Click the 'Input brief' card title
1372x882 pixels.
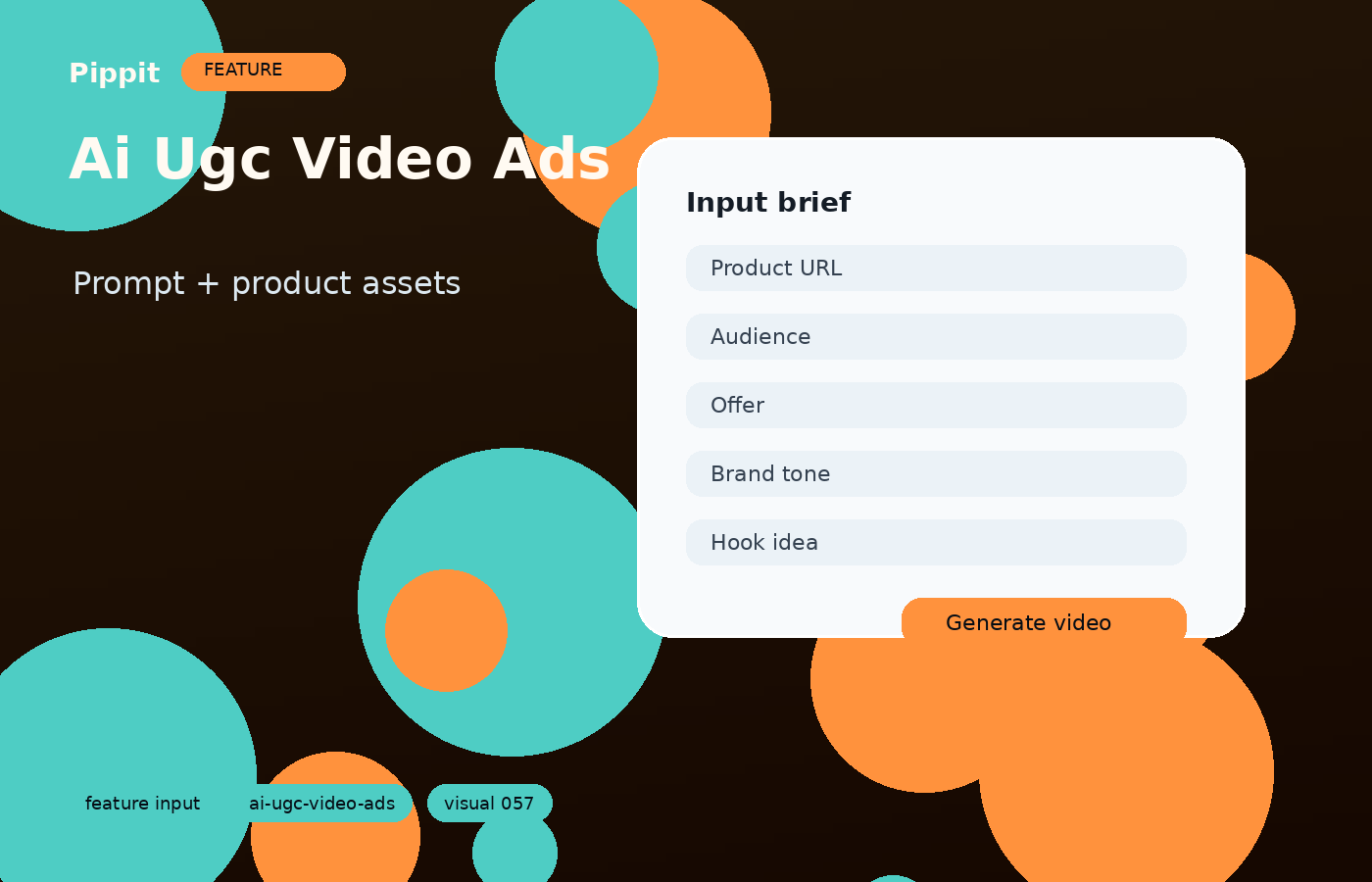(768, 202)
